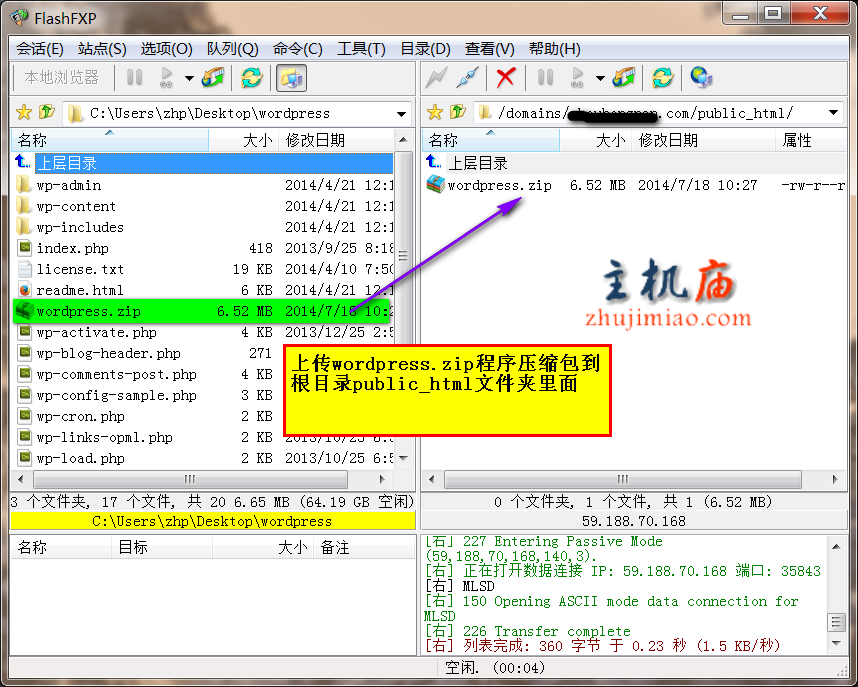This screenshot has height=687, width=858.
Task: Abort with the red X icon
Action: [x=506, y=77]
